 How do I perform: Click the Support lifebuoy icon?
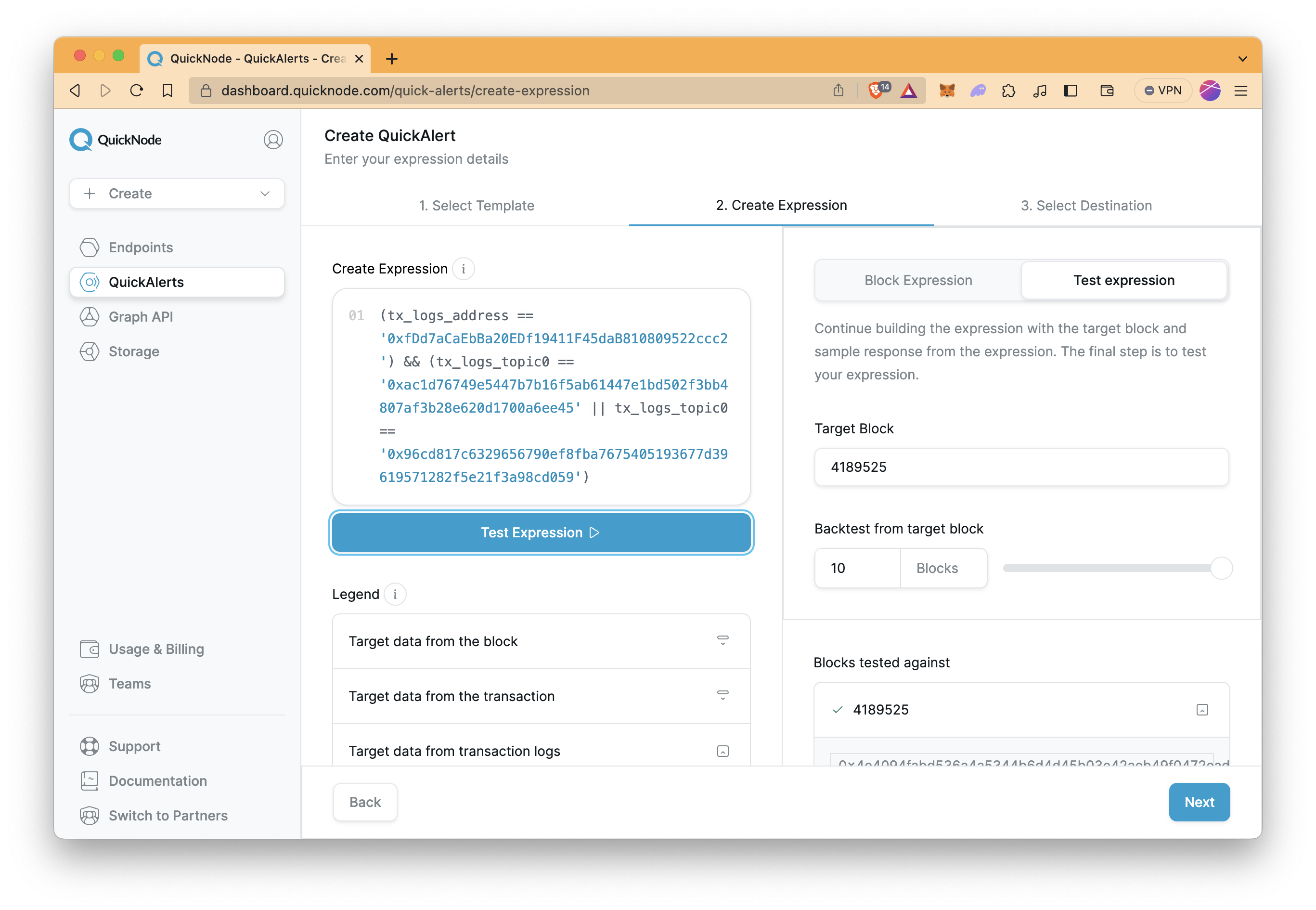pyautogui.click(x=90, y=746)
